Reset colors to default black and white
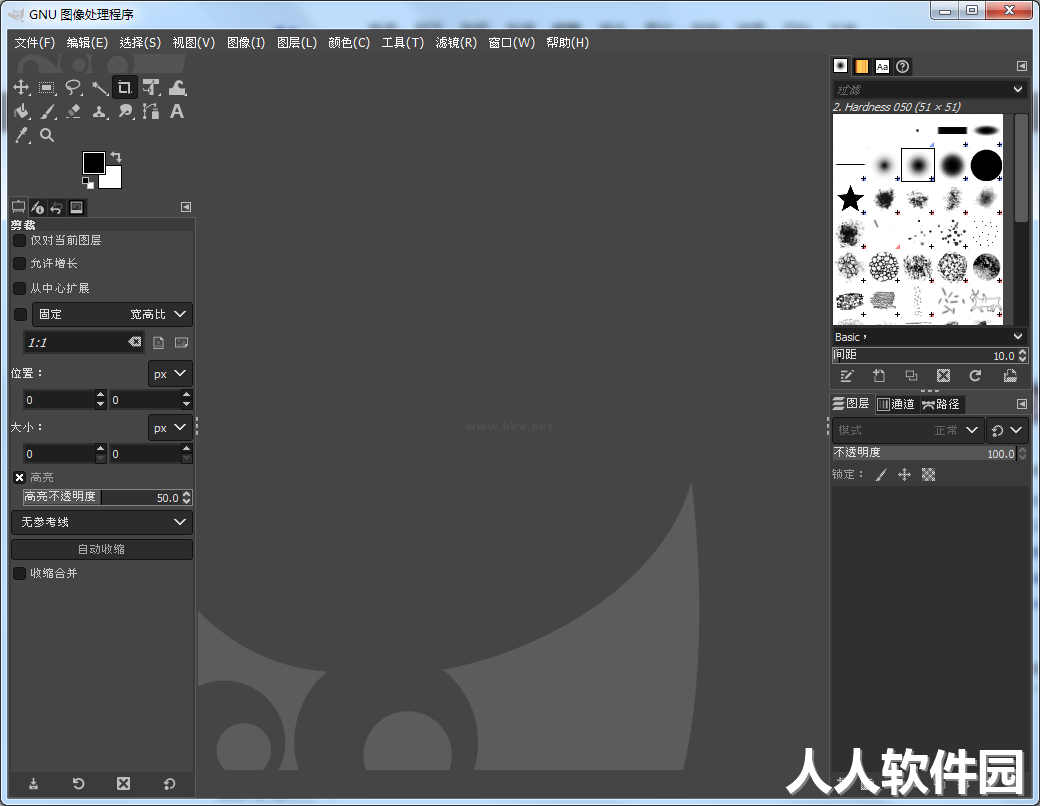The width and height of the screenshot is (1040, 806). pos(88,182)
